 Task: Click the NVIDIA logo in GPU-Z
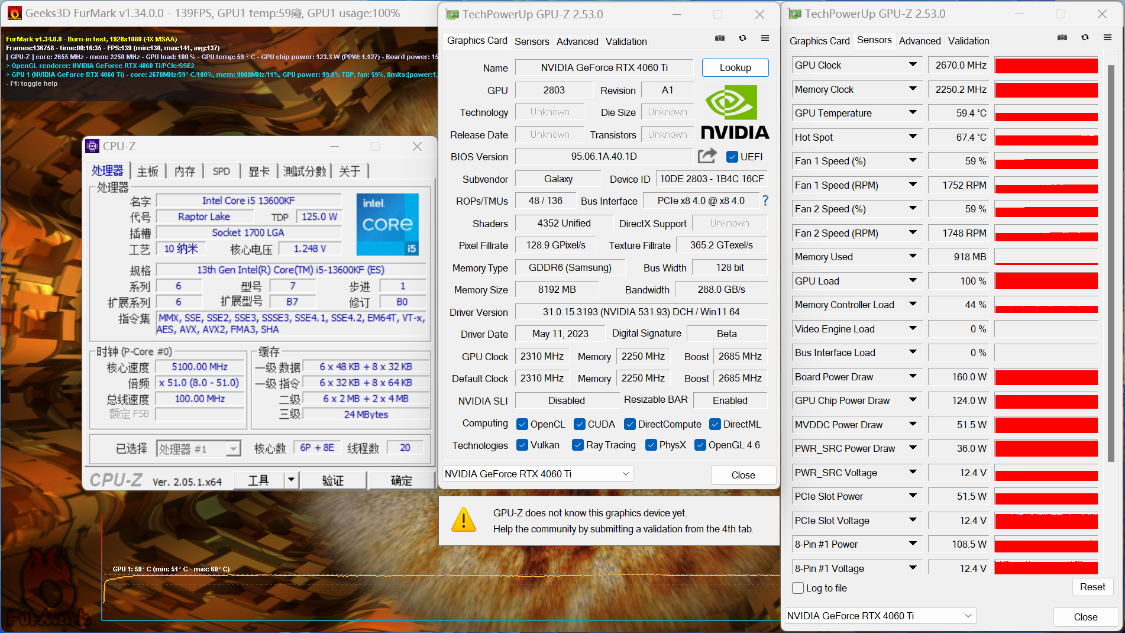pyautogui.click(x=735, y=113)
